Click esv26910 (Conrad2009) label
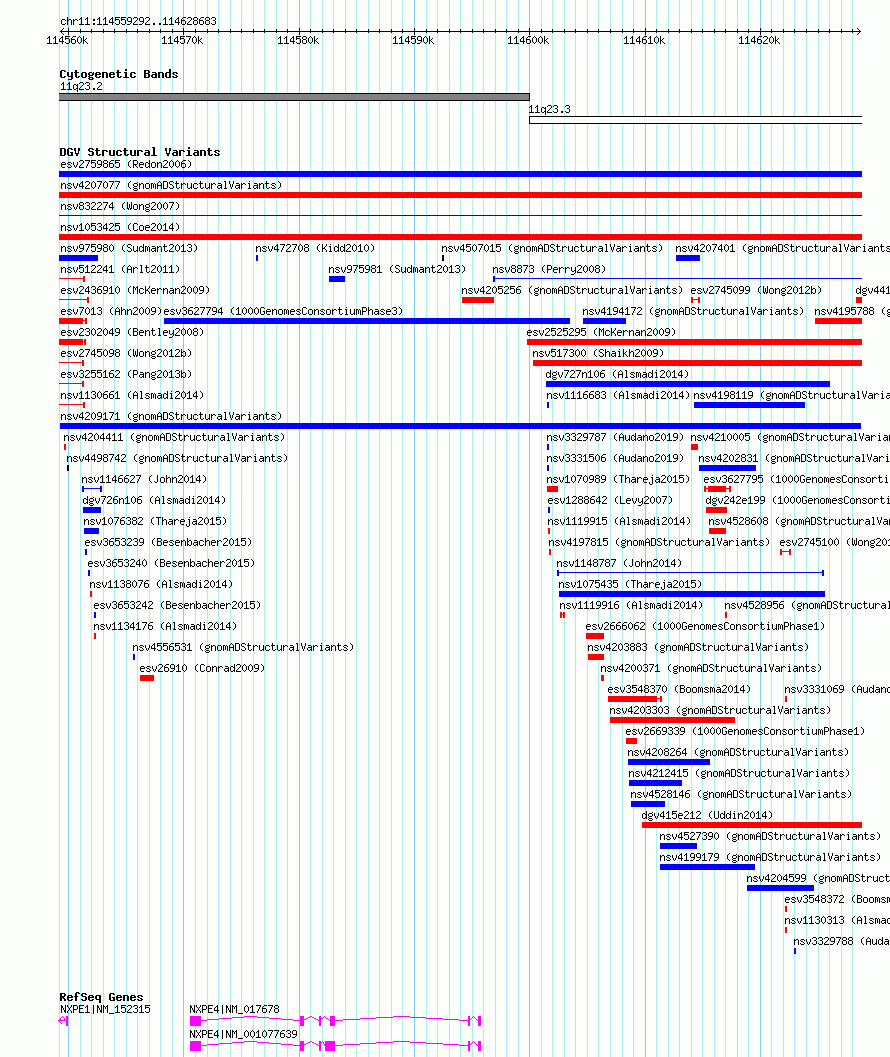The image size is (890, 1057). click(x=202, y=667)
